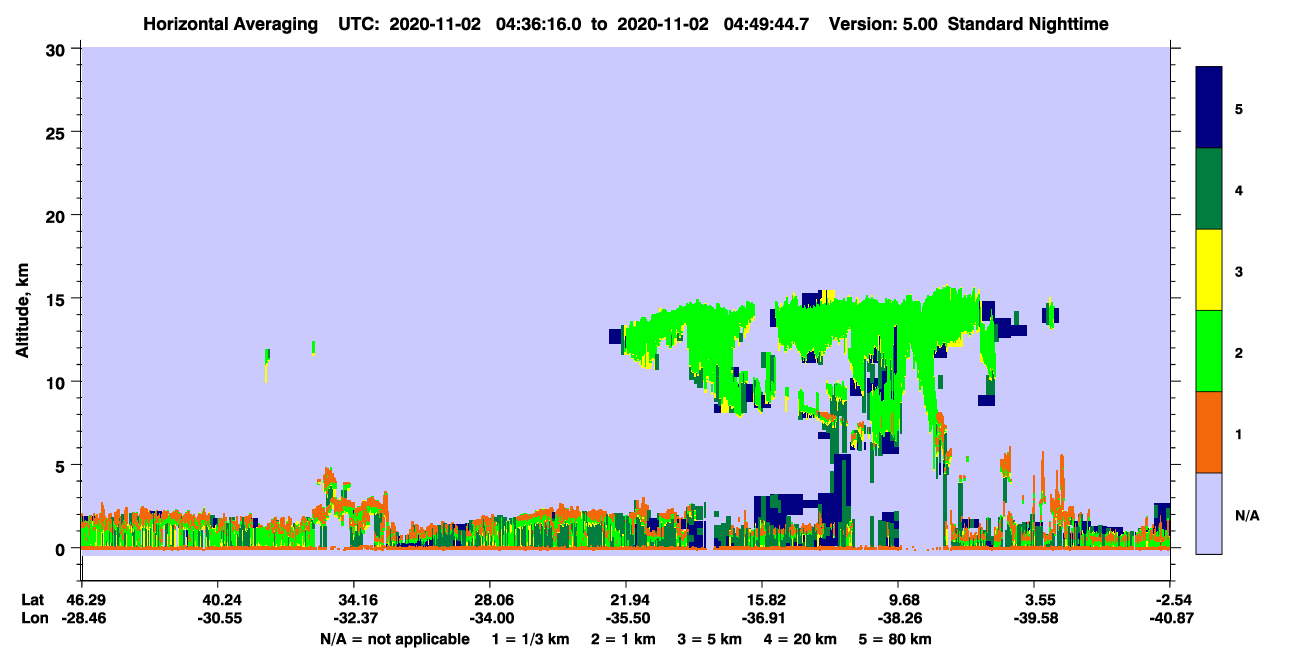
Task: Click the yellow level 3 color swatch
Action: [1209, 270]
